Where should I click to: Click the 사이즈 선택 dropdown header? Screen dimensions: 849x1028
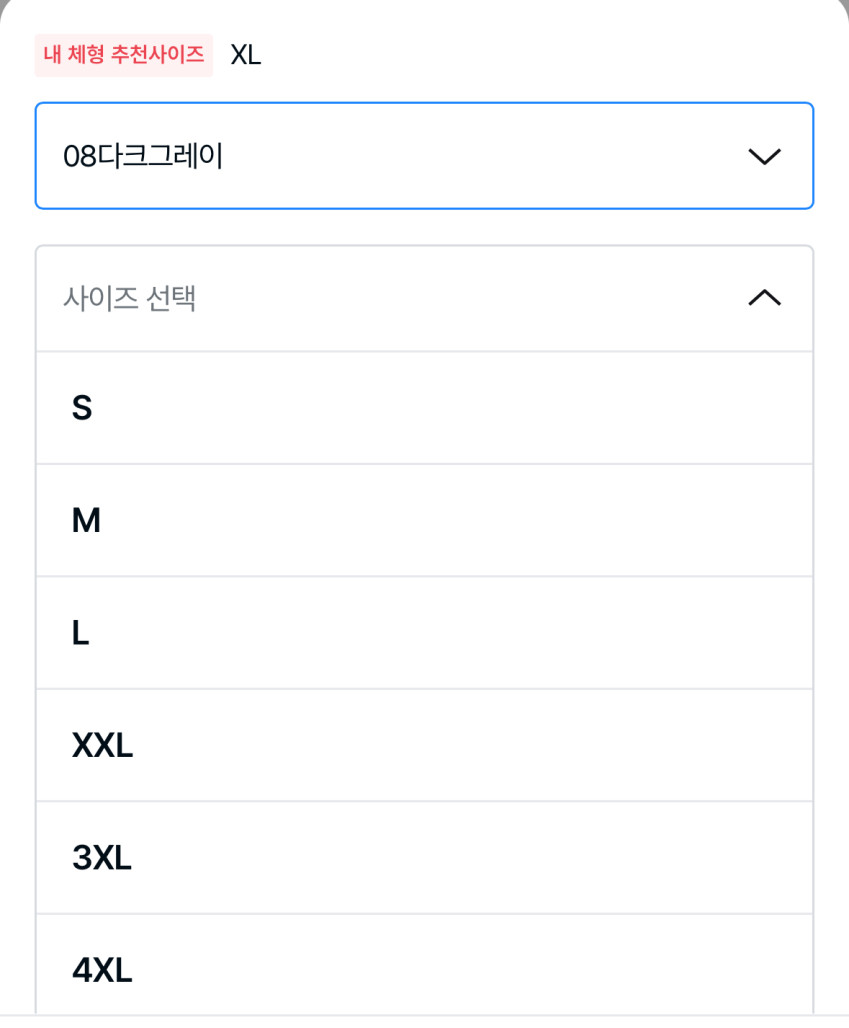pos(424,298)
